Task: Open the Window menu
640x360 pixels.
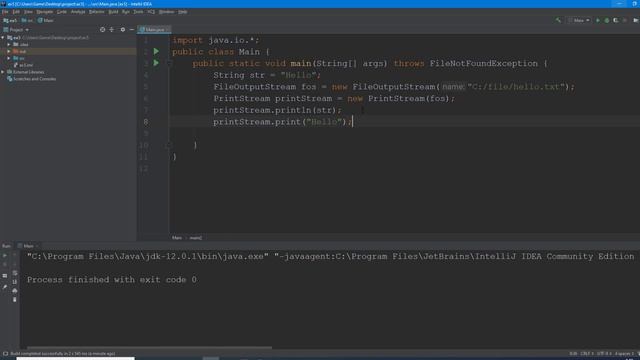Action: click(167, 12)
